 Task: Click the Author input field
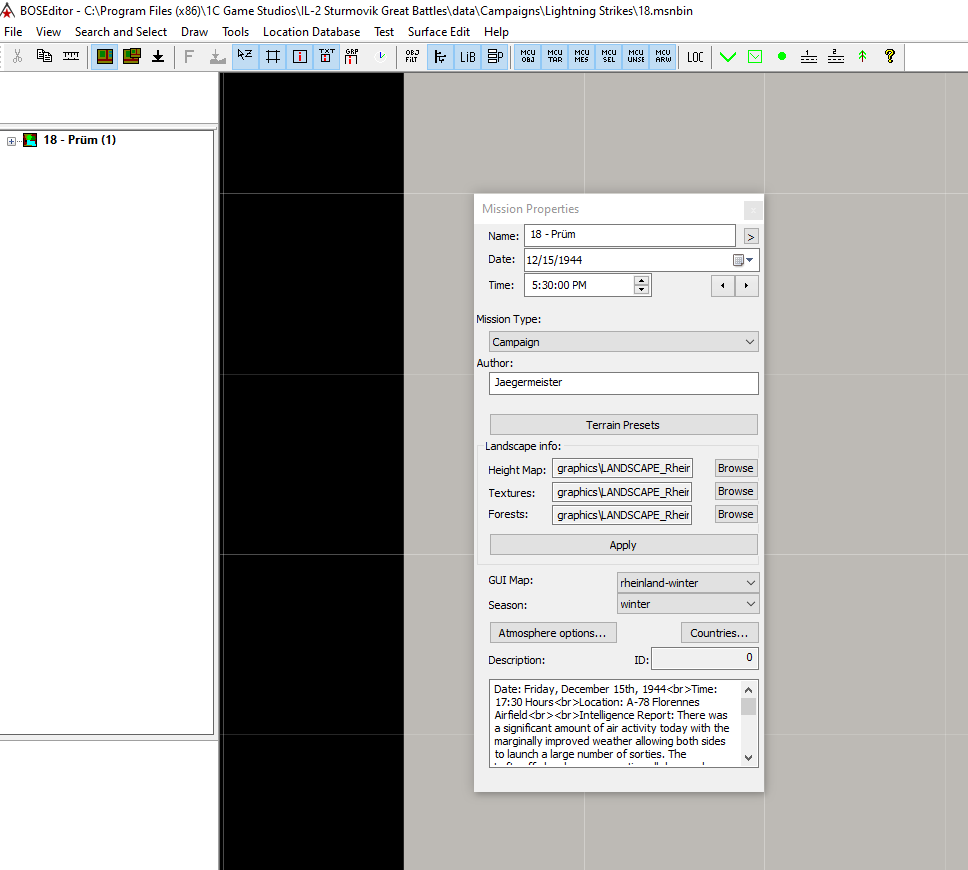(x=624, y=383)
